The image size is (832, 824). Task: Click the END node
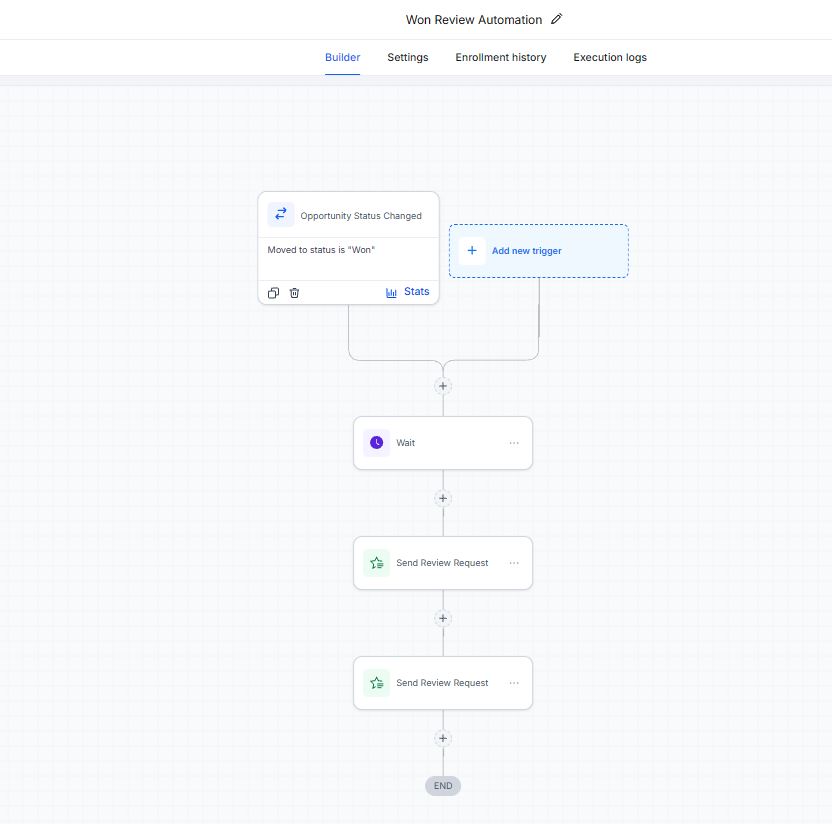[443, 786]
